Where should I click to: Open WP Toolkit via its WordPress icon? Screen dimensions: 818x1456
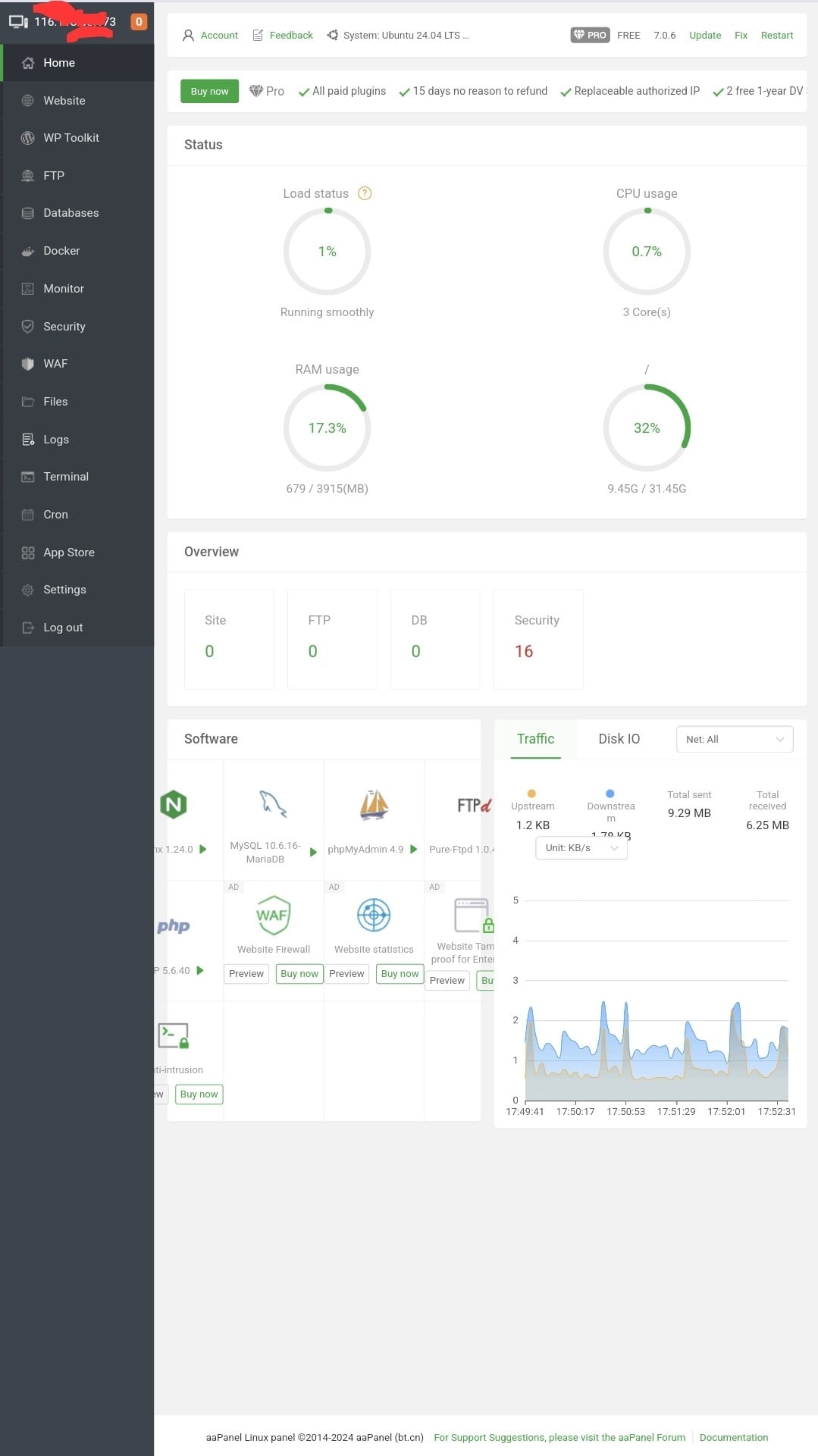[28, 138]
